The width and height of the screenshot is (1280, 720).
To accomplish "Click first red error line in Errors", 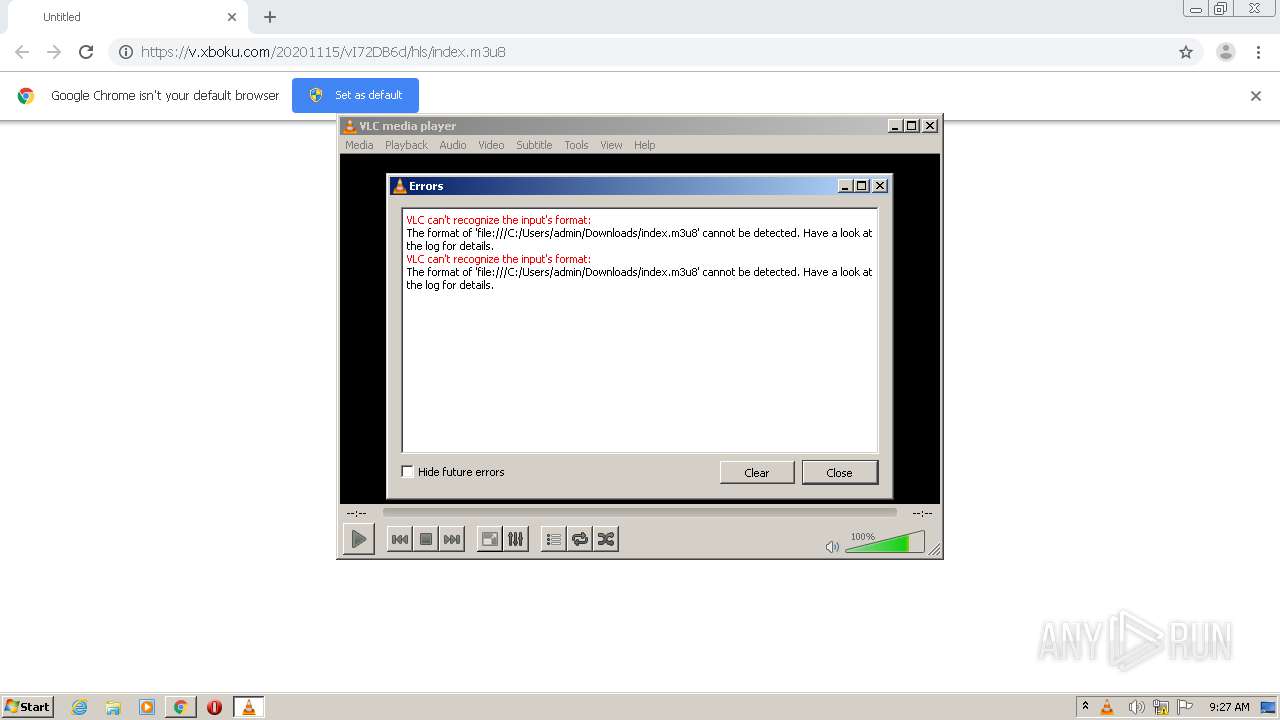I will pos(498,220).
